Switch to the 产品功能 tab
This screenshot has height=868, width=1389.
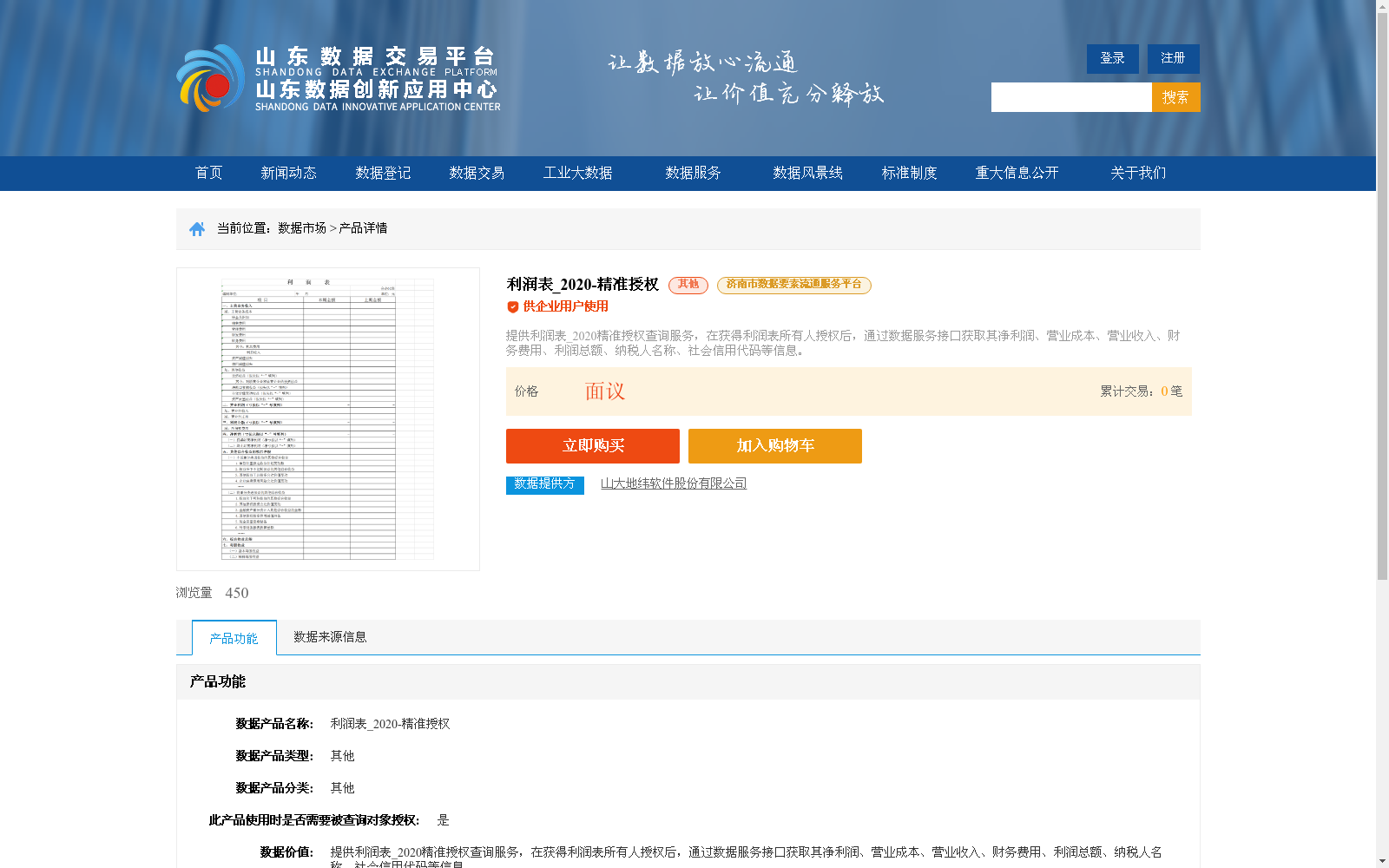[x=234, y=638]
